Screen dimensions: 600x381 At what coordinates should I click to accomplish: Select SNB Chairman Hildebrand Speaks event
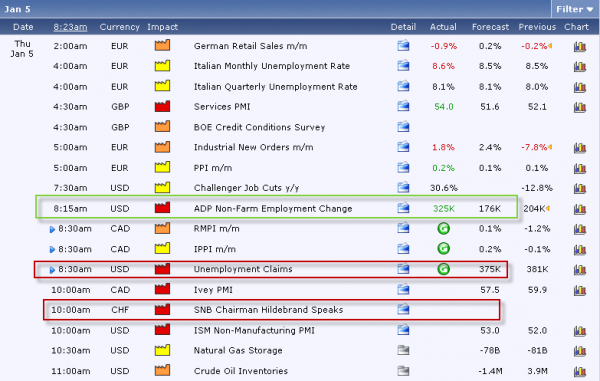tap(268, 310)
